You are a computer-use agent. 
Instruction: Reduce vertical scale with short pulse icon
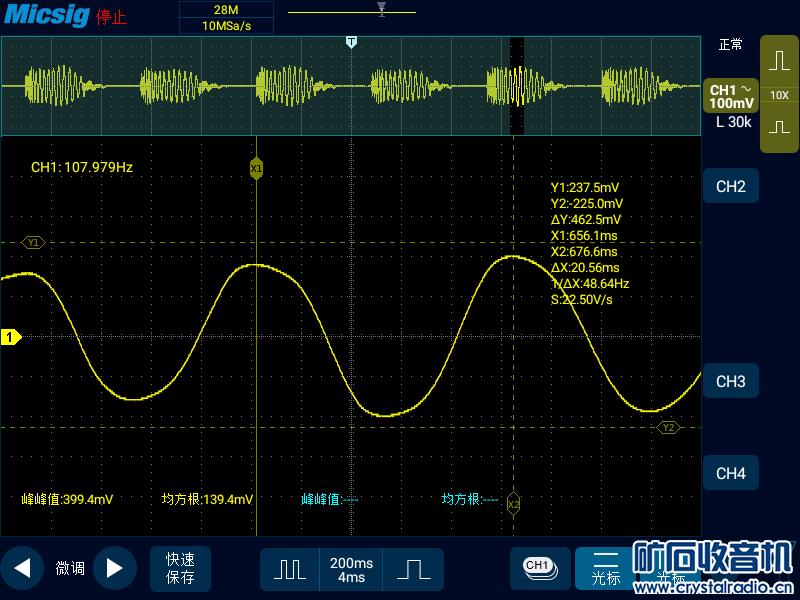pos(779,128)
